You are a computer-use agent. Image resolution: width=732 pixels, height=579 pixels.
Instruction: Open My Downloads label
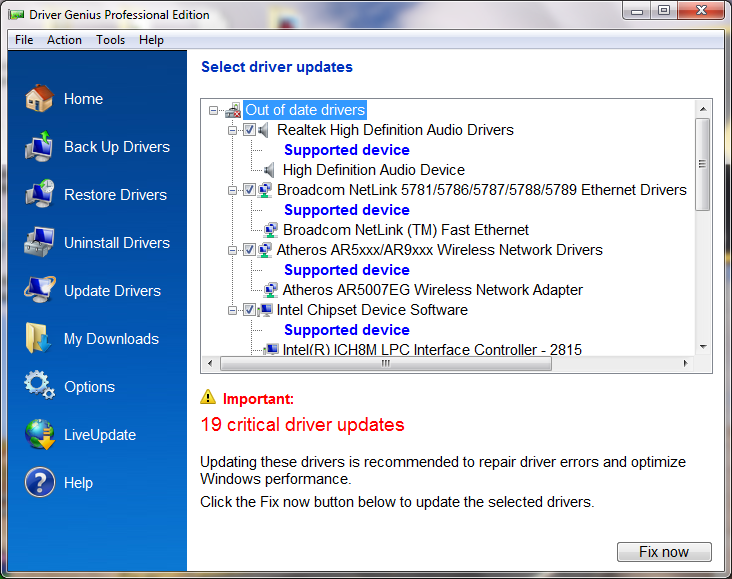click(111, 339)
